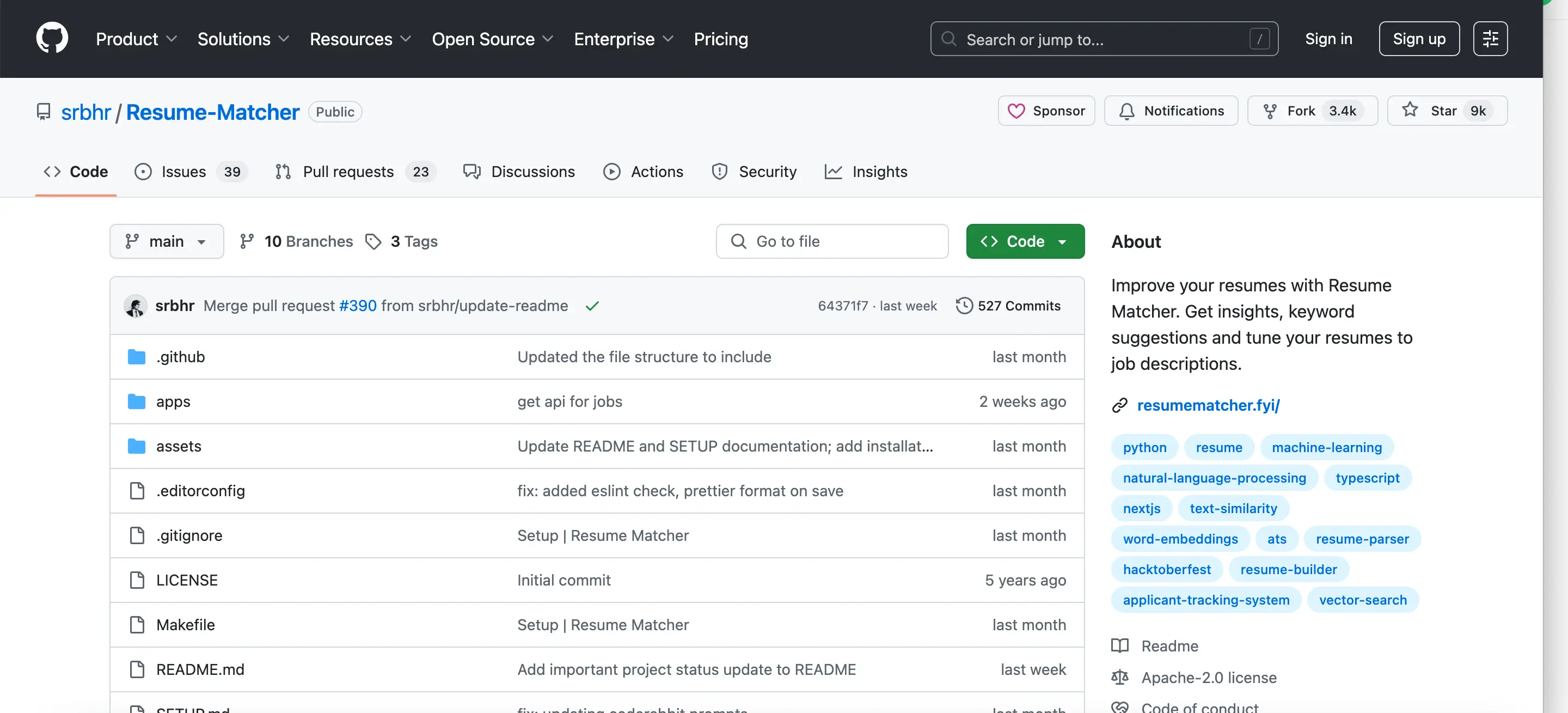Open the apps folder
Image resolution: width=1568 pixels, height=713 pixels.
(x=173, y=402)
